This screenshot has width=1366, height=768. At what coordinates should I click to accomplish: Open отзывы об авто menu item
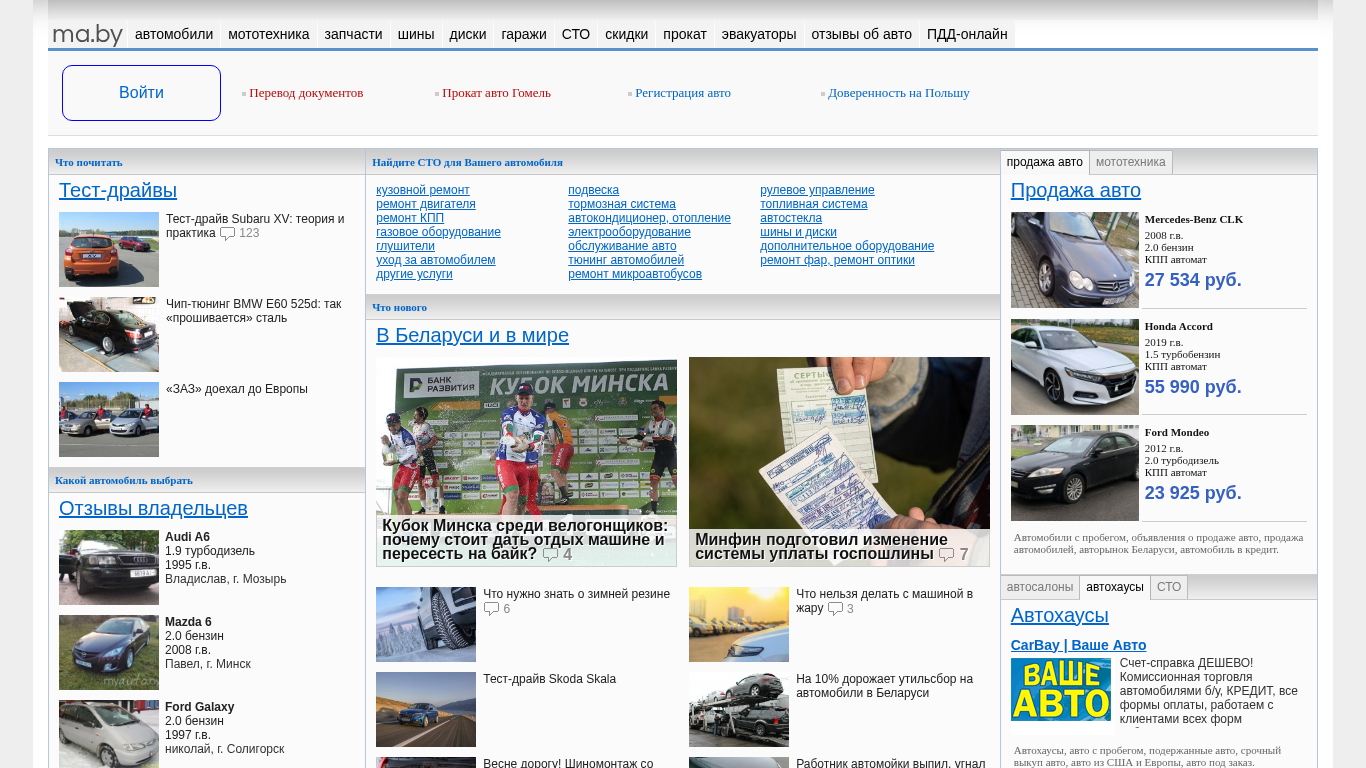[x=862, y=34]
